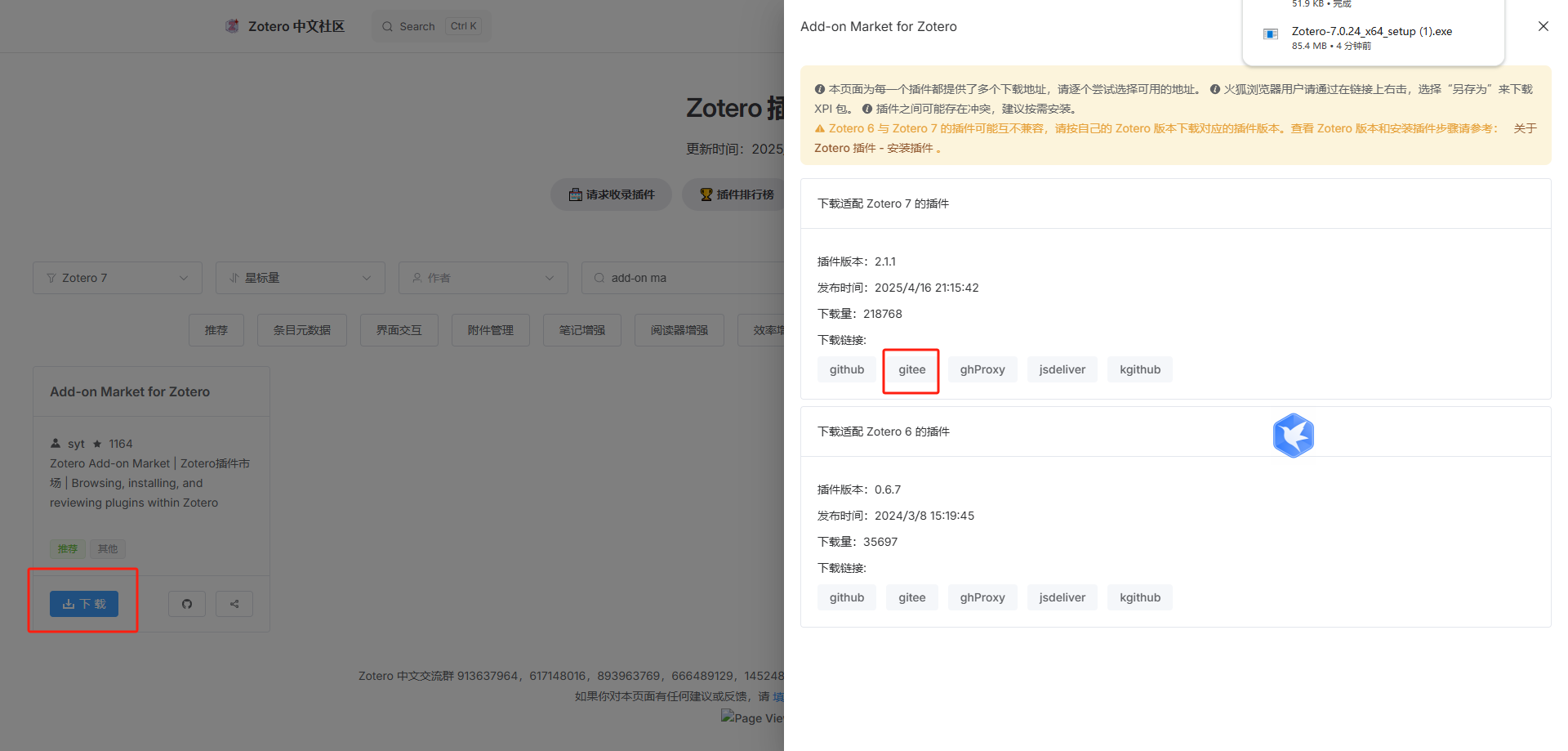1568x751 pixels.
Task: Click gitee link for Zotero 6 plugin
Action: pyautogui.click(x=912, y=597)
